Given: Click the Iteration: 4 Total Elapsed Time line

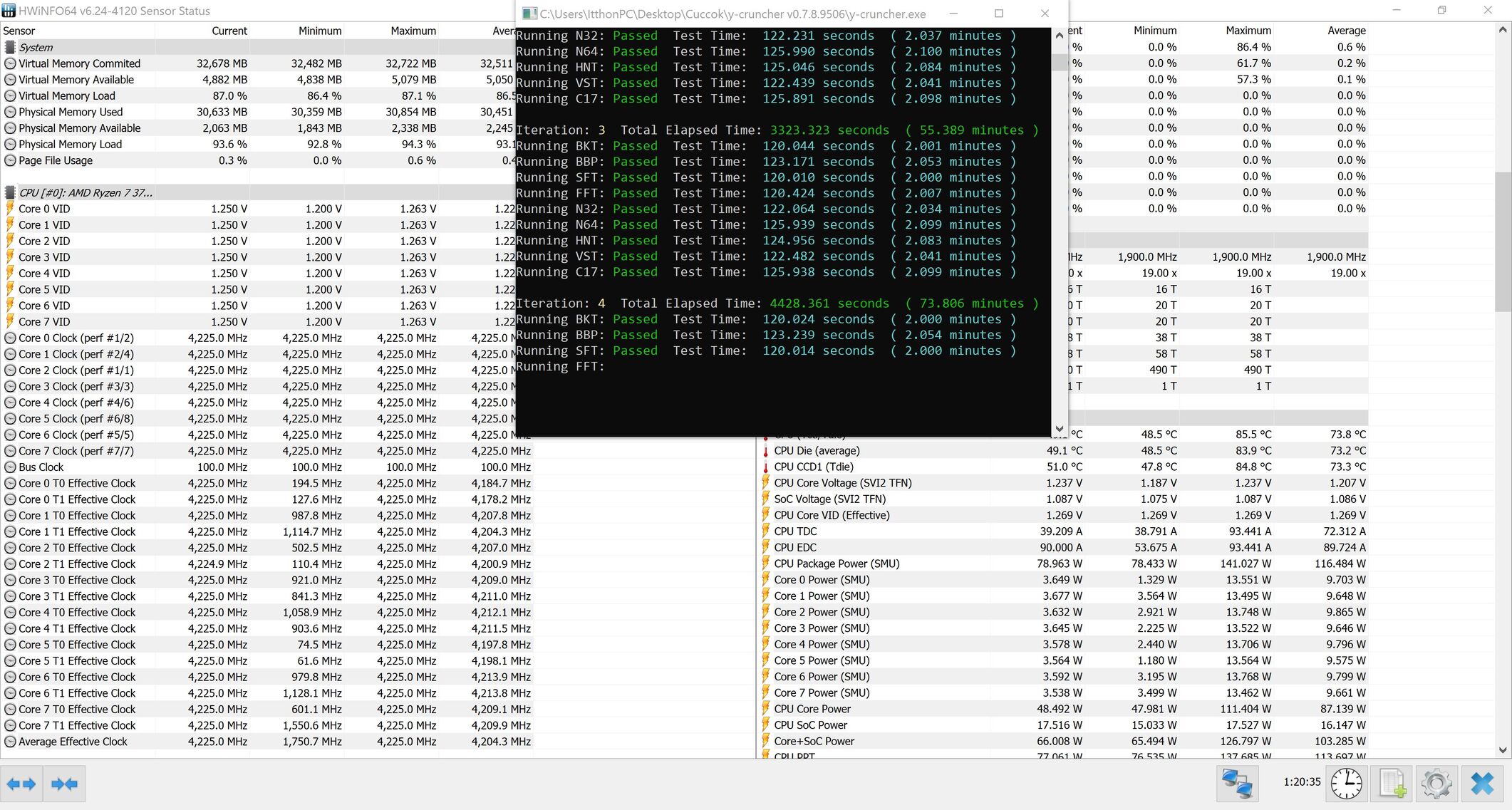Looking at the screenshot, I should point(777,303).
